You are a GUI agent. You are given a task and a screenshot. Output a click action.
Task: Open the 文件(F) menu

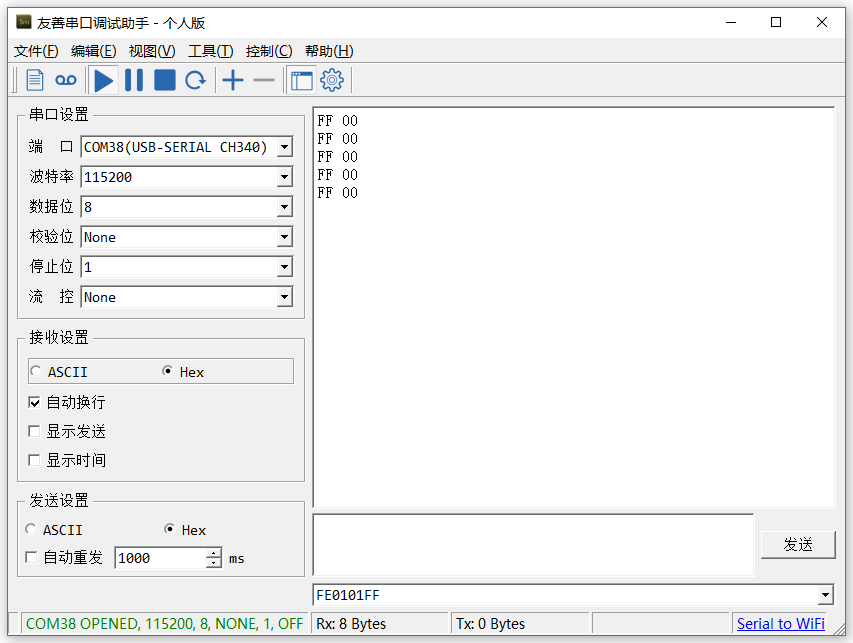tap(36, 51)
